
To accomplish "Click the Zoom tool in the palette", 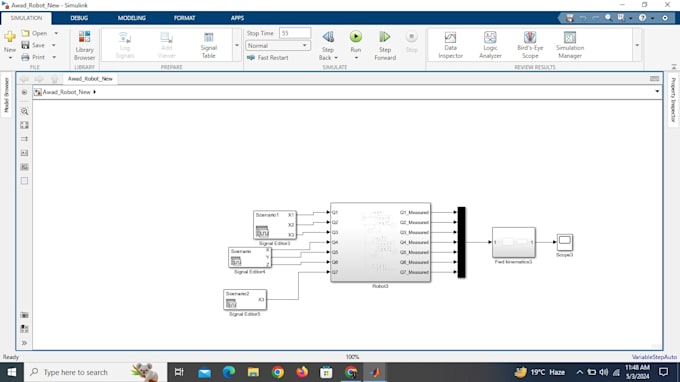I will point(24,111).
